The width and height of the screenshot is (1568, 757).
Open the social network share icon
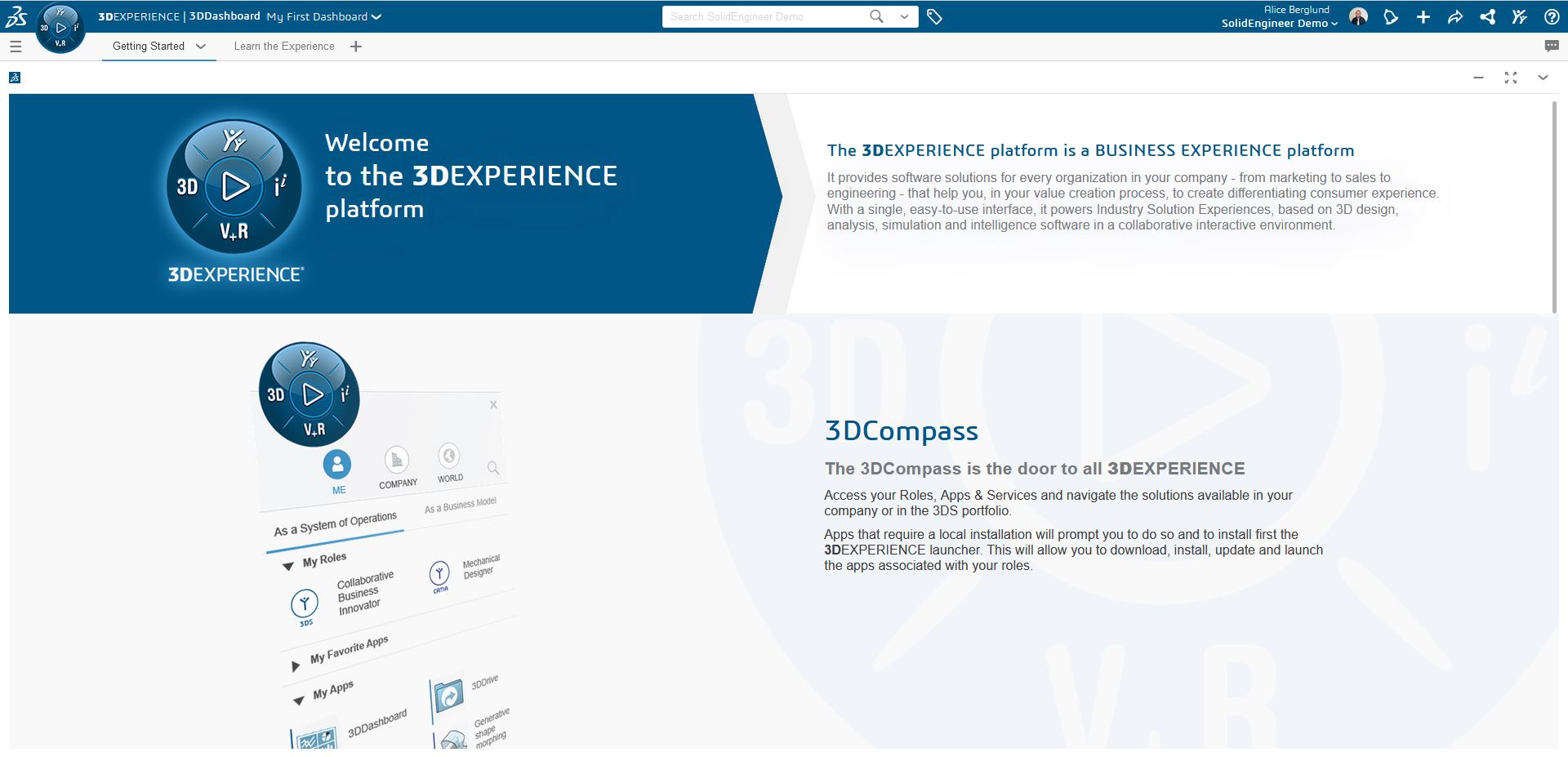pyautogui.click(x=1487, y=17)
